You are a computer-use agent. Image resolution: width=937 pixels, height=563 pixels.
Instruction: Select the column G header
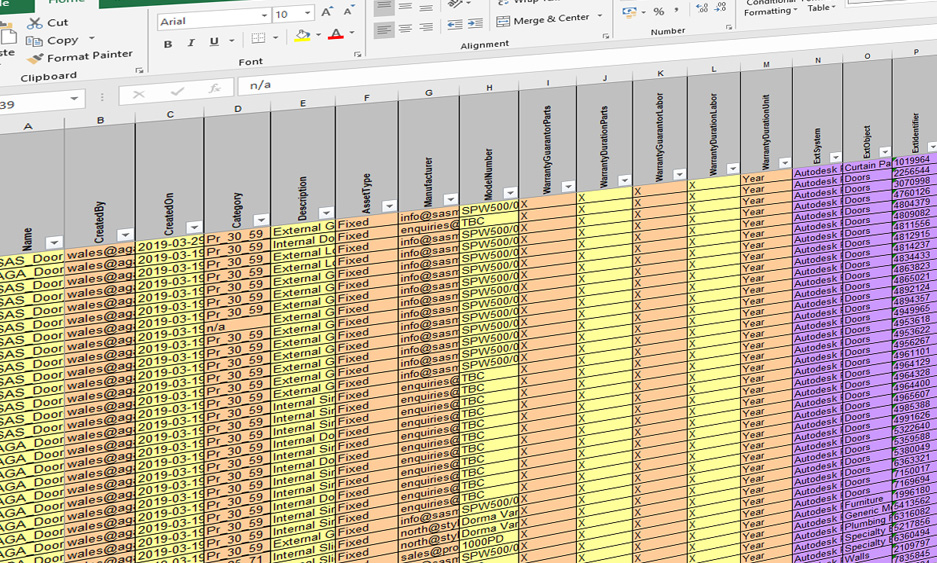point(429,93)
